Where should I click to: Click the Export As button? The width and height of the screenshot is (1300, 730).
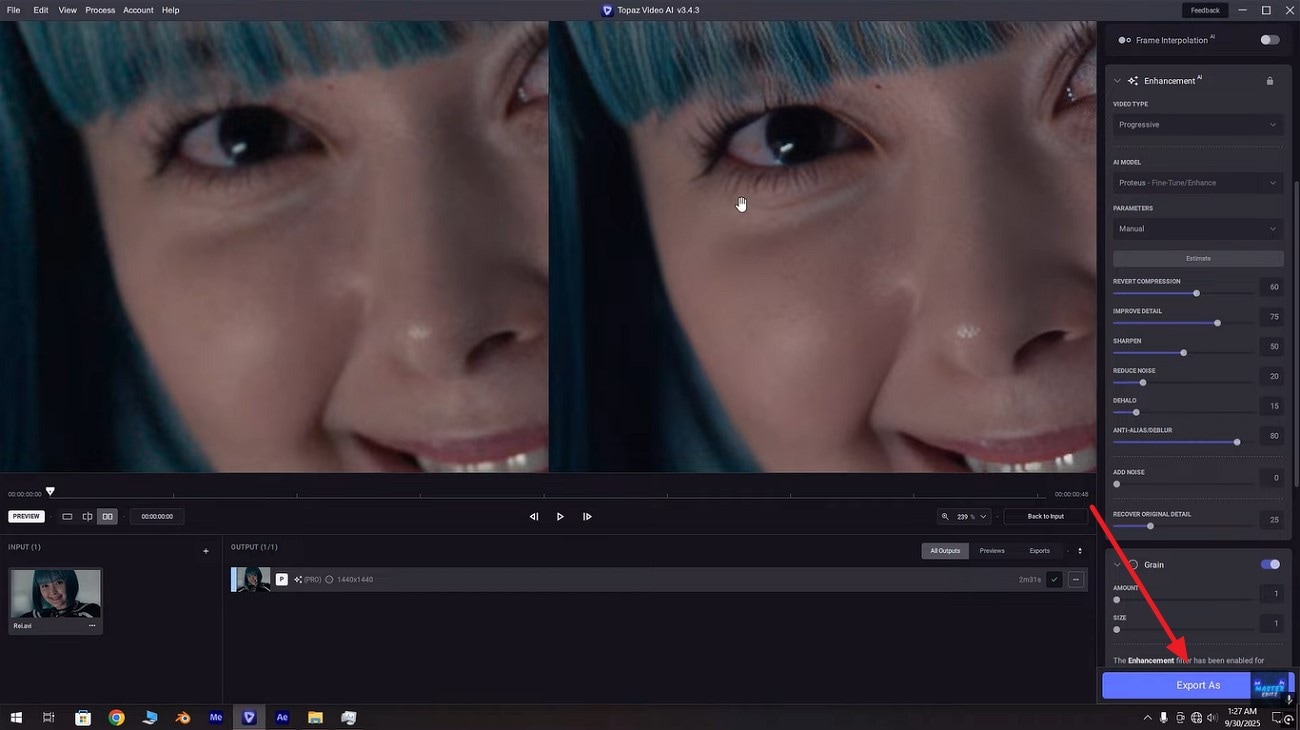pos(1198,686)
